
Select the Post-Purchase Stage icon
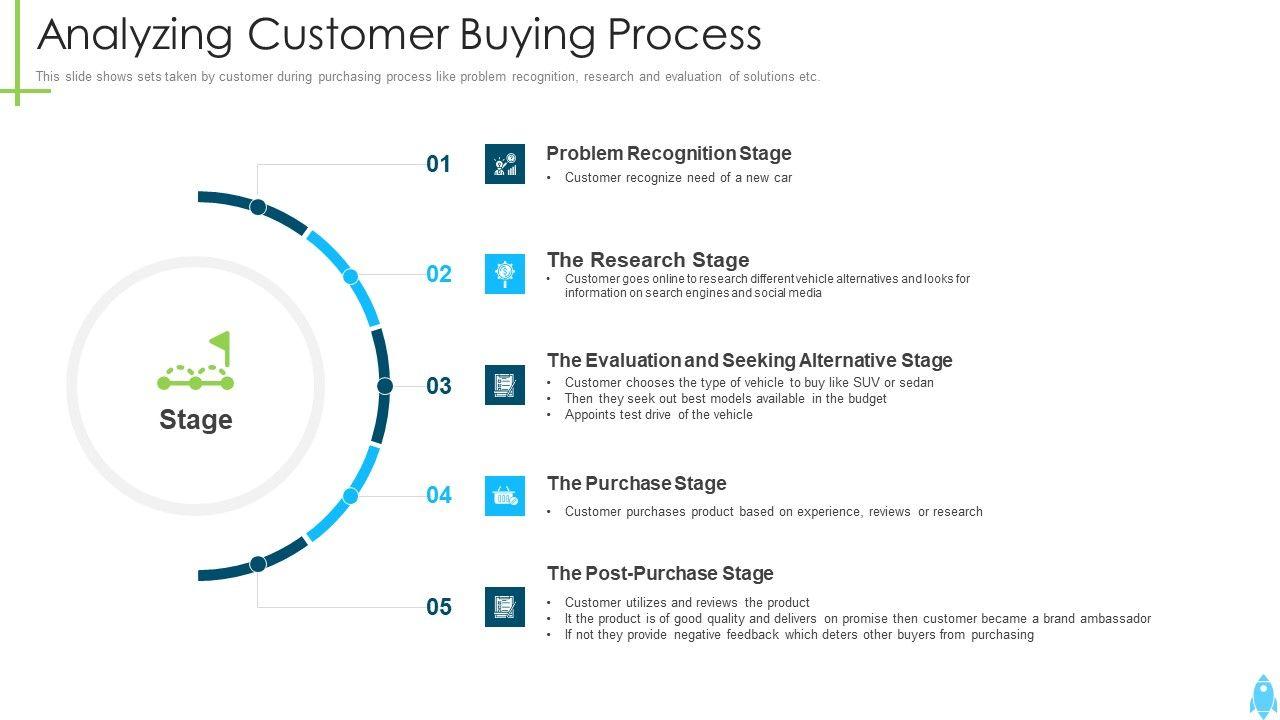(505, 607)
